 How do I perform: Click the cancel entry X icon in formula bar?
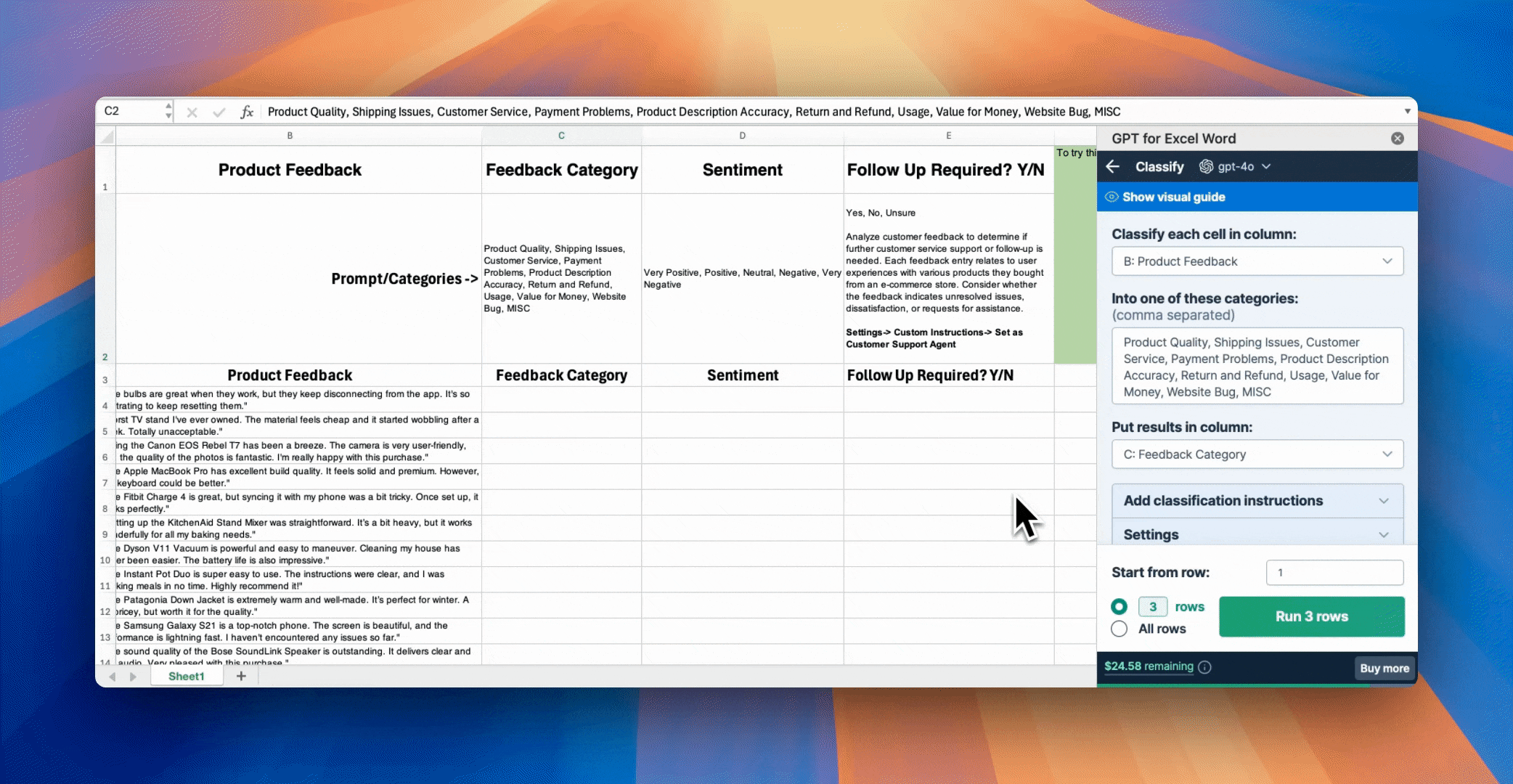tap(192, 112)
